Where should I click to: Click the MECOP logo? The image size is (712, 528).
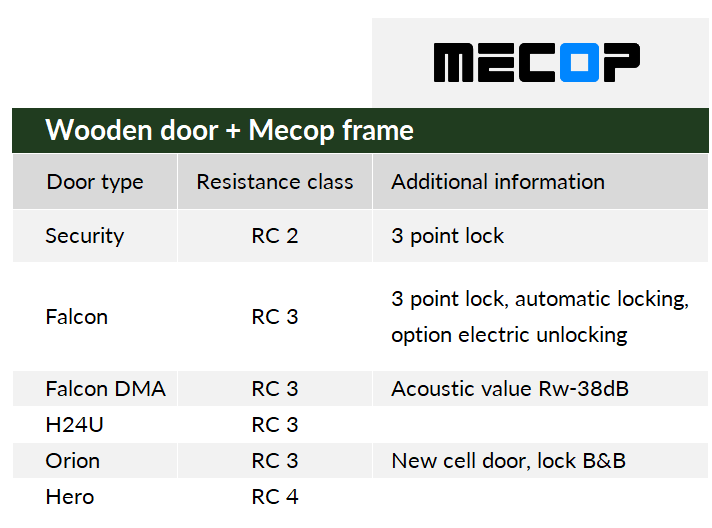pyautogui.click(x=537, y=63)
